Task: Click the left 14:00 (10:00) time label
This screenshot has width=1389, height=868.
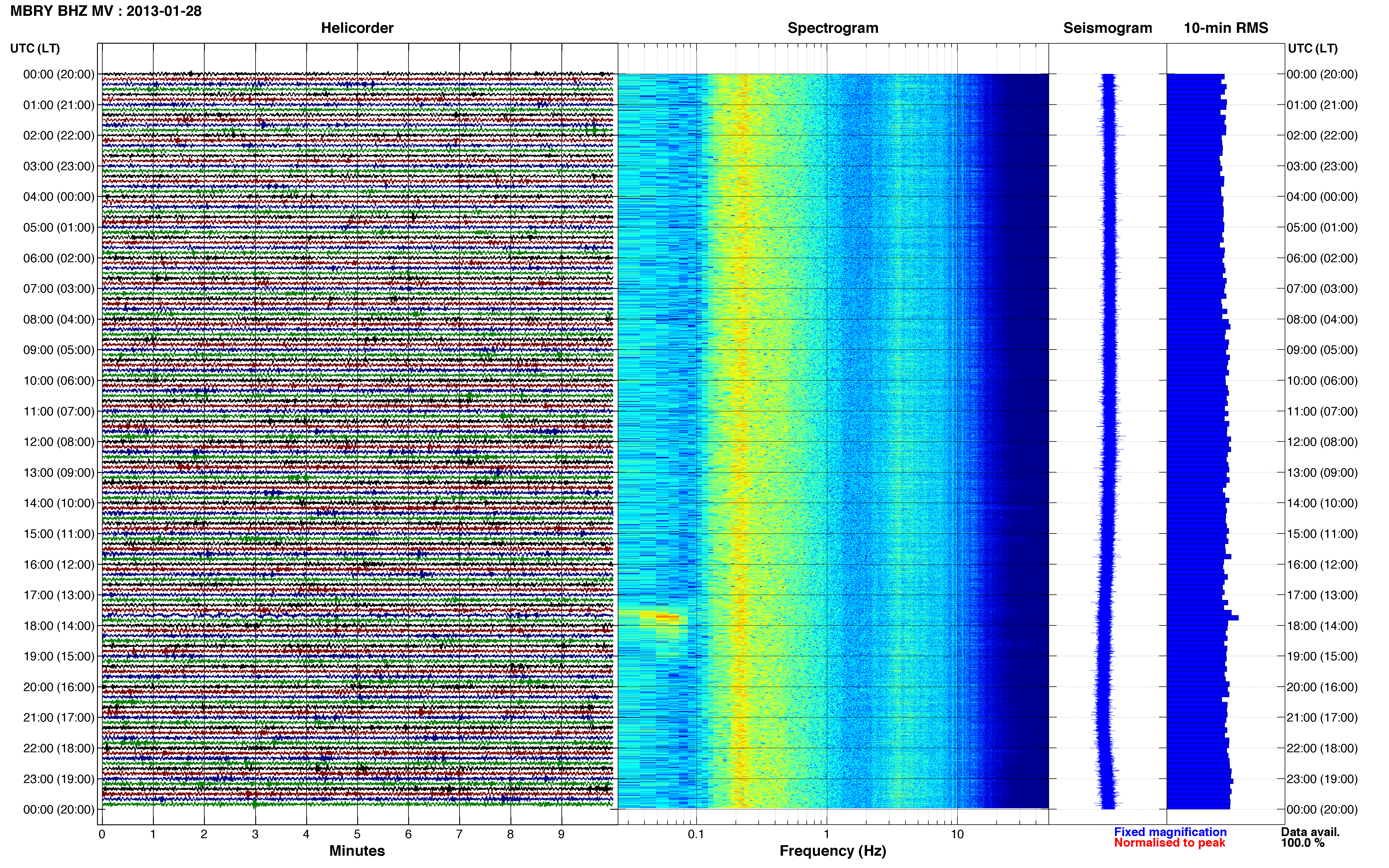Action: (59, 504)
